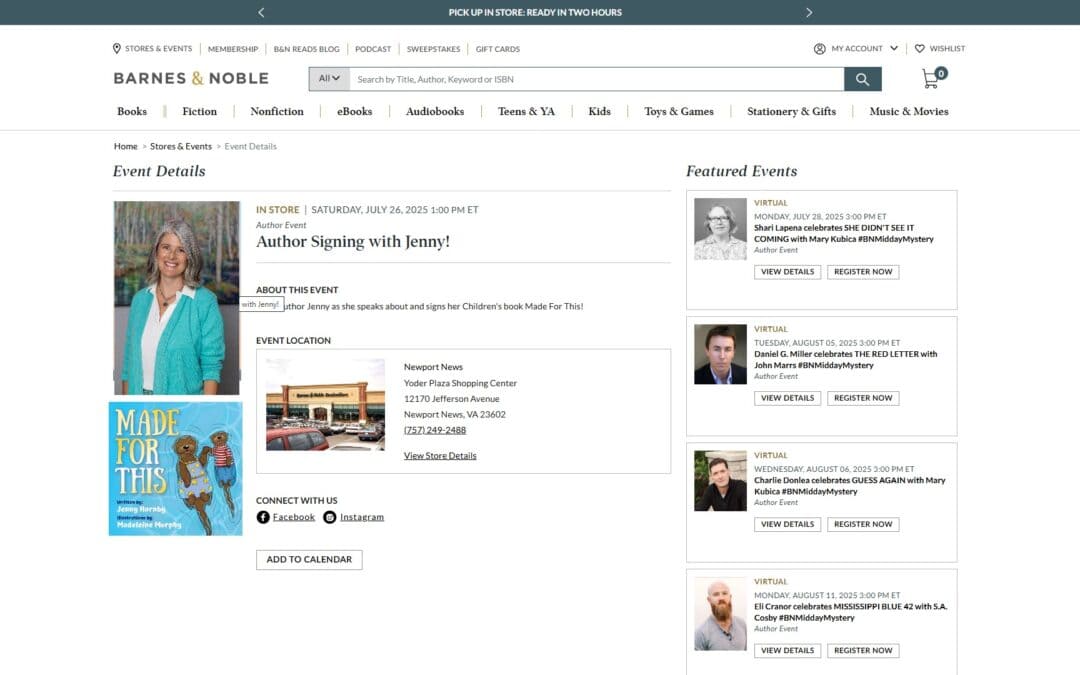Click the My Account user icon
The image size is (1080, 675).
[x=820, y=49]
